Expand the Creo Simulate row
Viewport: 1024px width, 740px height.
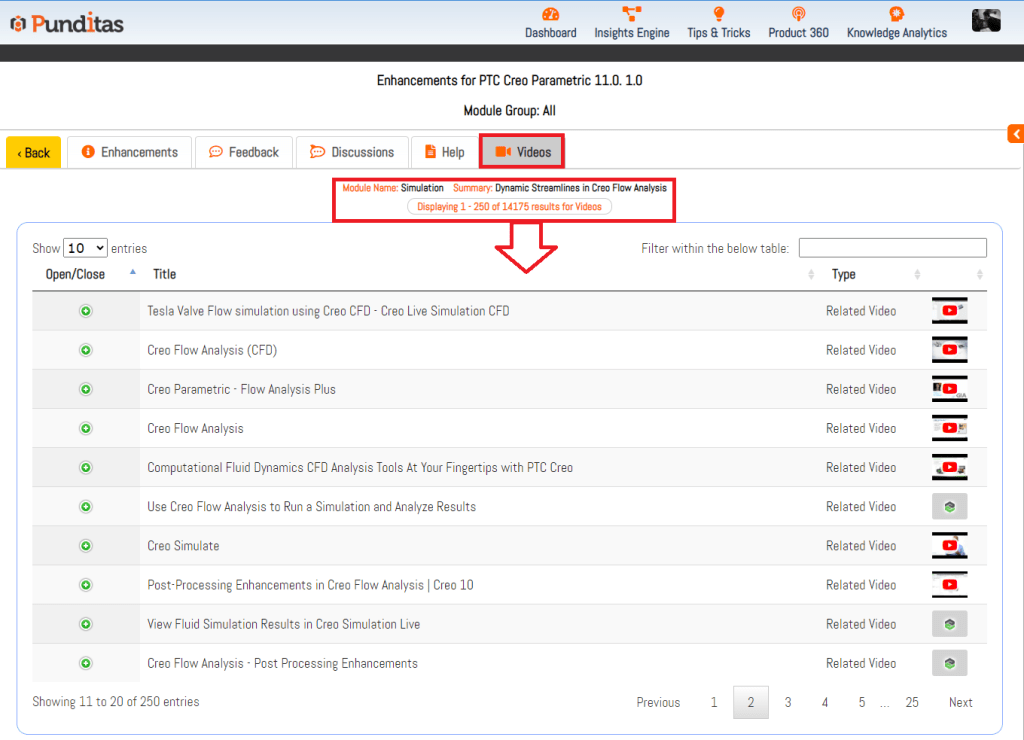[x=86, y=546]
